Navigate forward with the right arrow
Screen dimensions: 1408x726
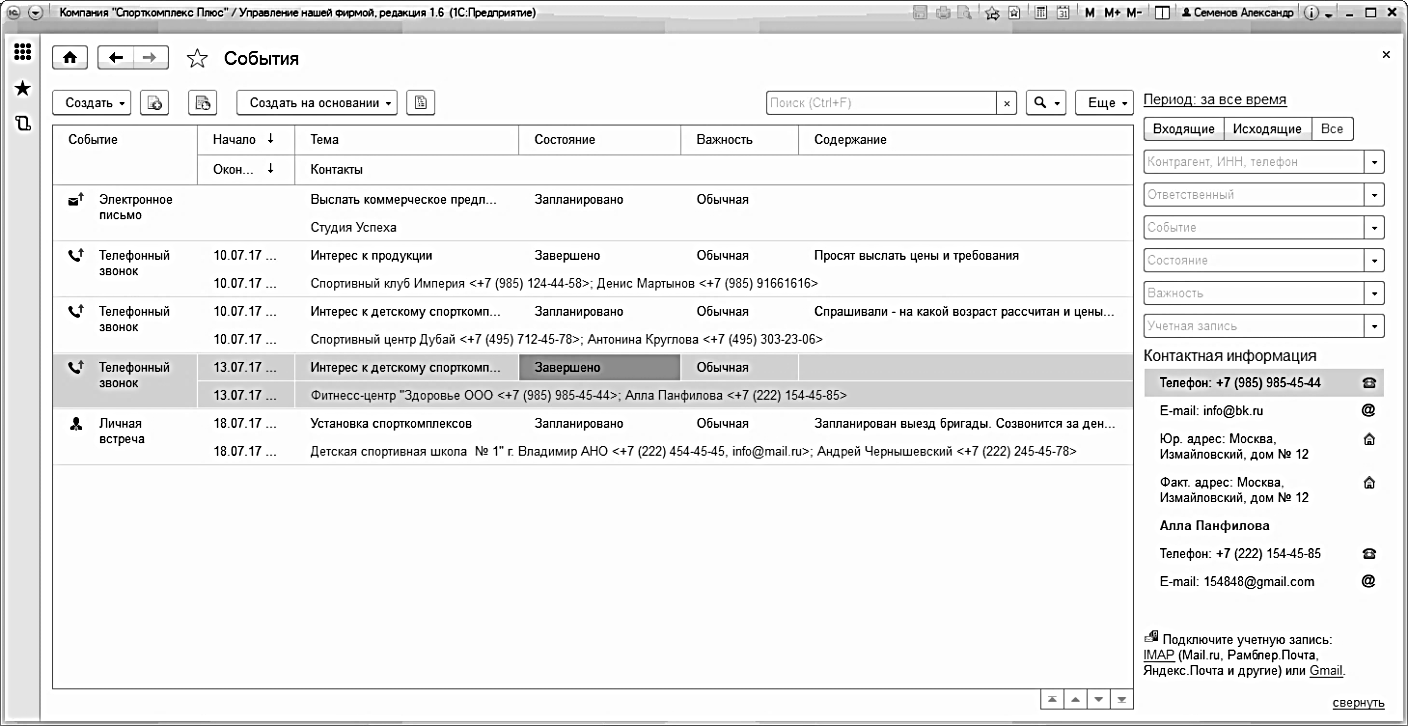(150, 59)
